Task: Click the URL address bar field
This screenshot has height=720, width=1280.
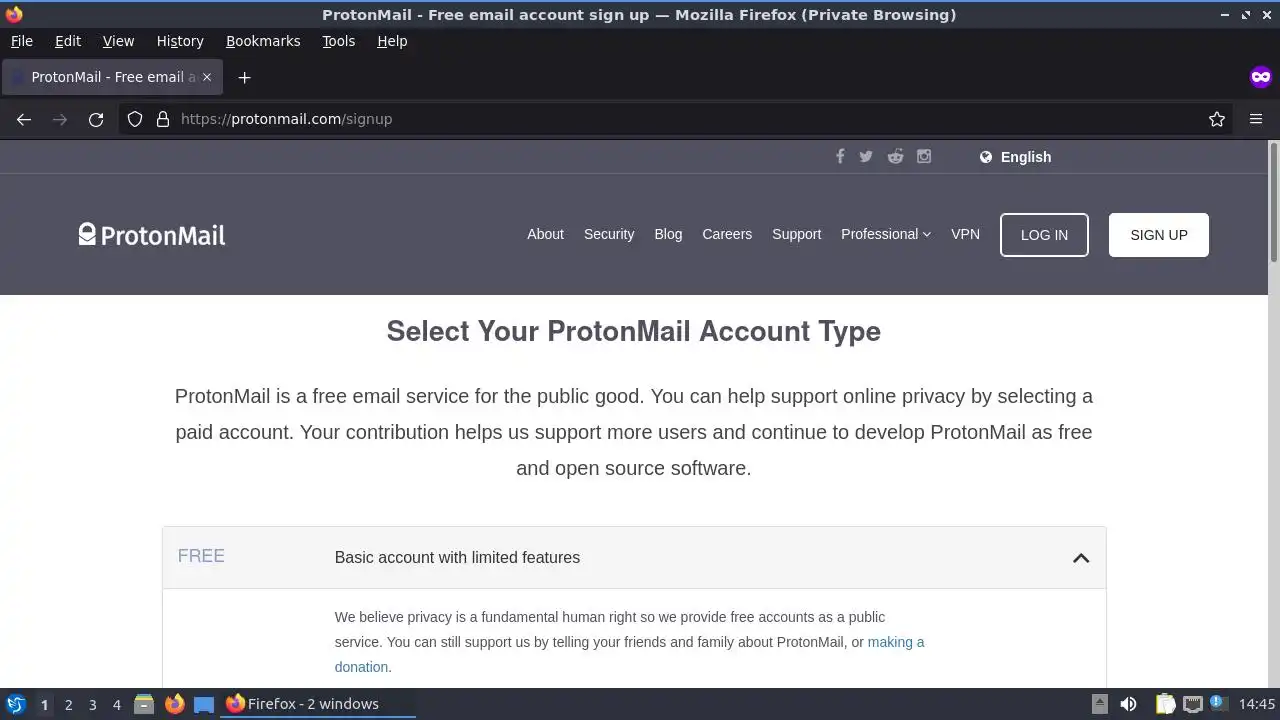Action: pos(680,119)
